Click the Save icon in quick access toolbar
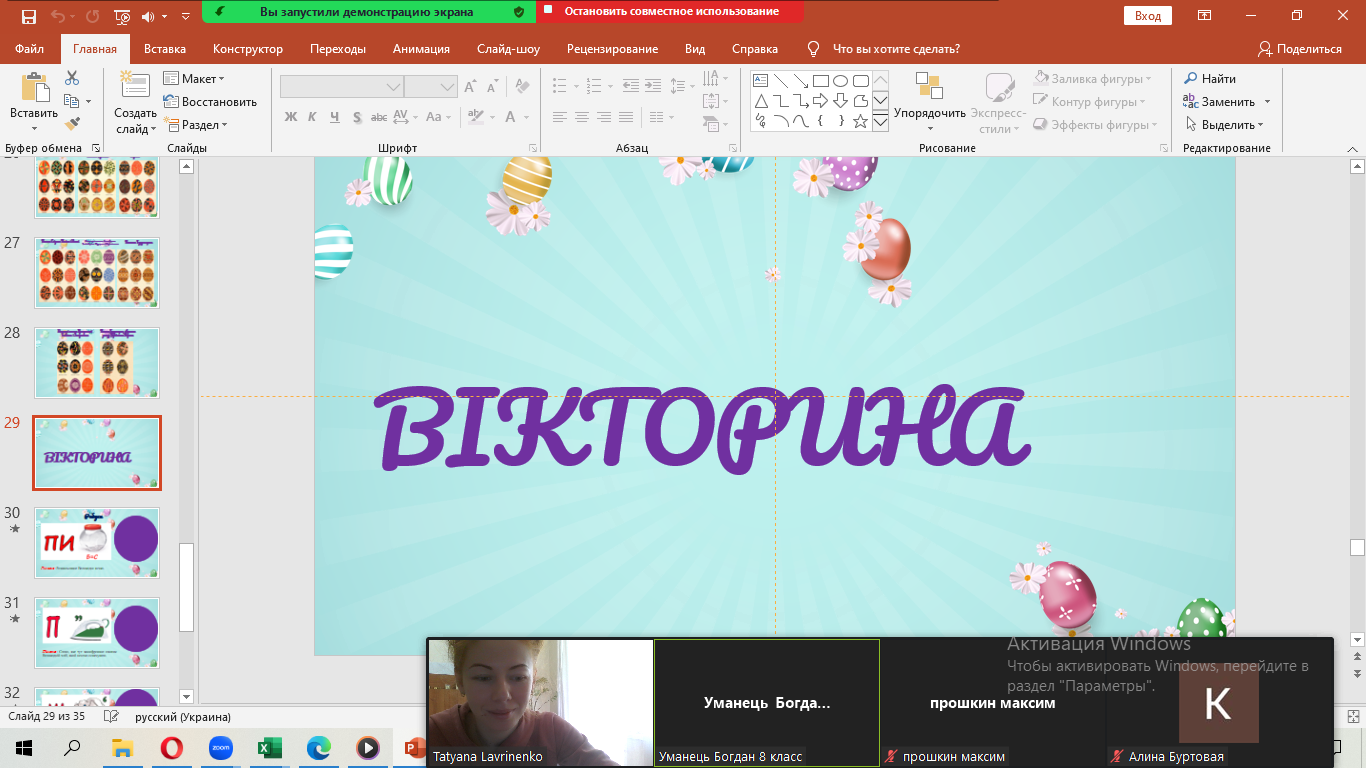 [x=28, y=16]
